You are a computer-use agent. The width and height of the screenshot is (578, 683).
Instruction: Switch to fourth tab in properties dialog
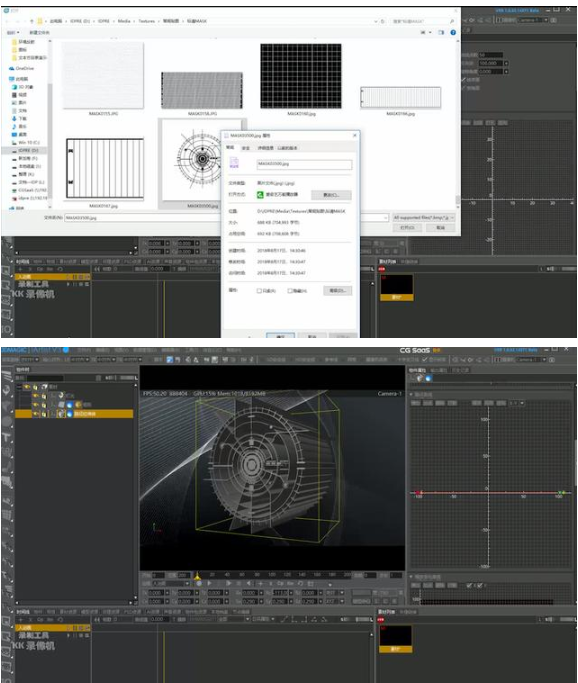click(287, 148)
